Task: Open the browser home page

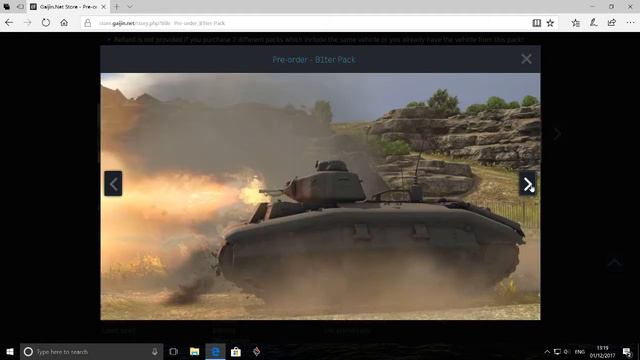Action: [x=64, y=23]
